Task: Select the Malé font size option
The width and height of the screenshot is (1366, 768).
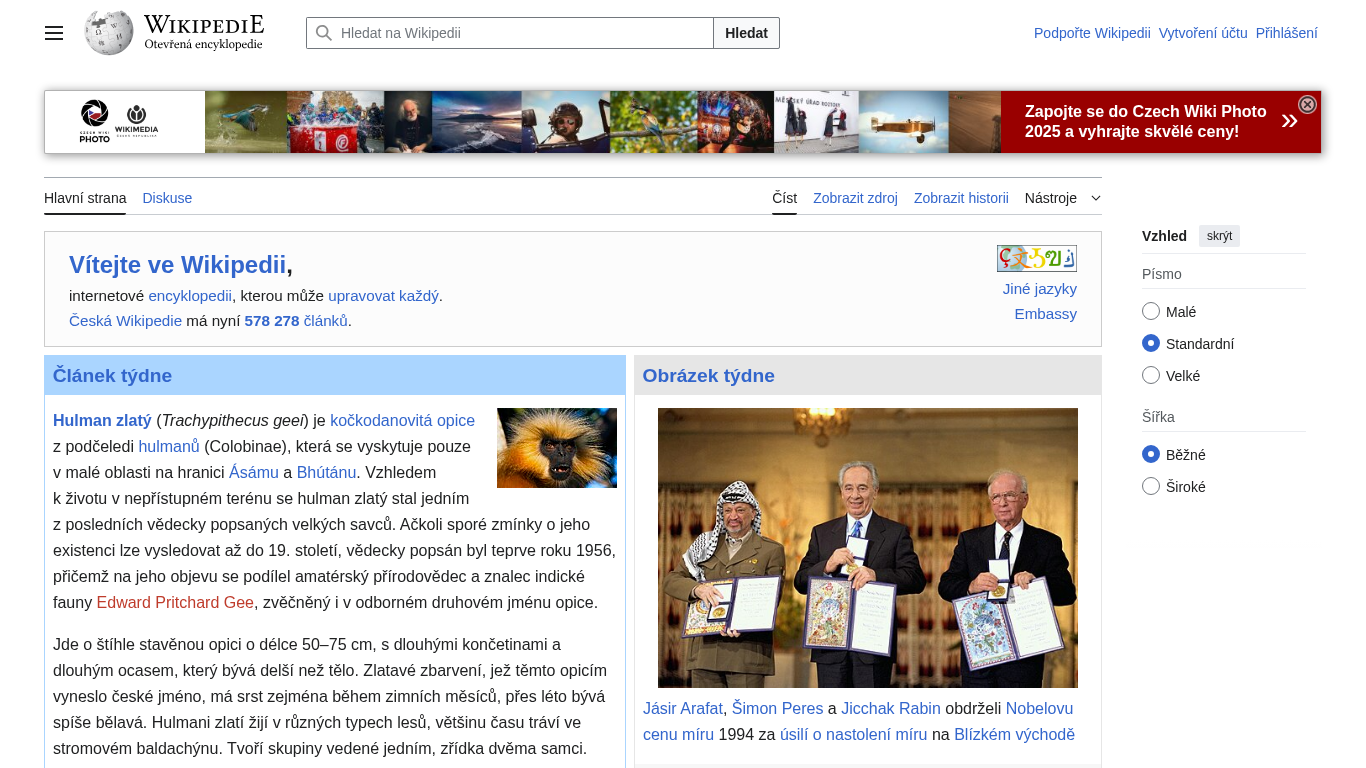Action: (1151, 312)
